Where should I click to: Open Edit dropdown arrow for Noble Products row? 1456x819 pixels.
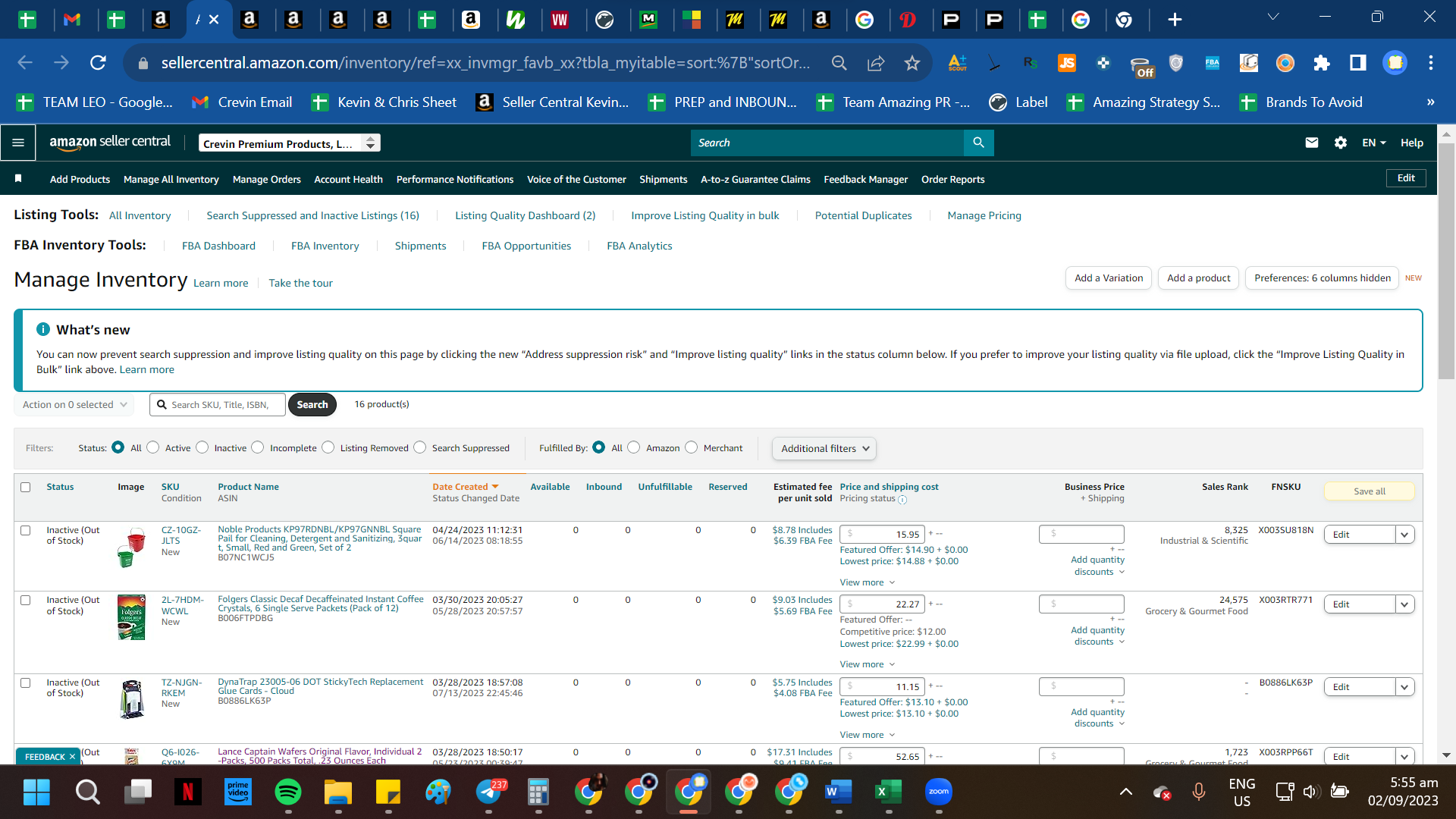(1404, 535)
